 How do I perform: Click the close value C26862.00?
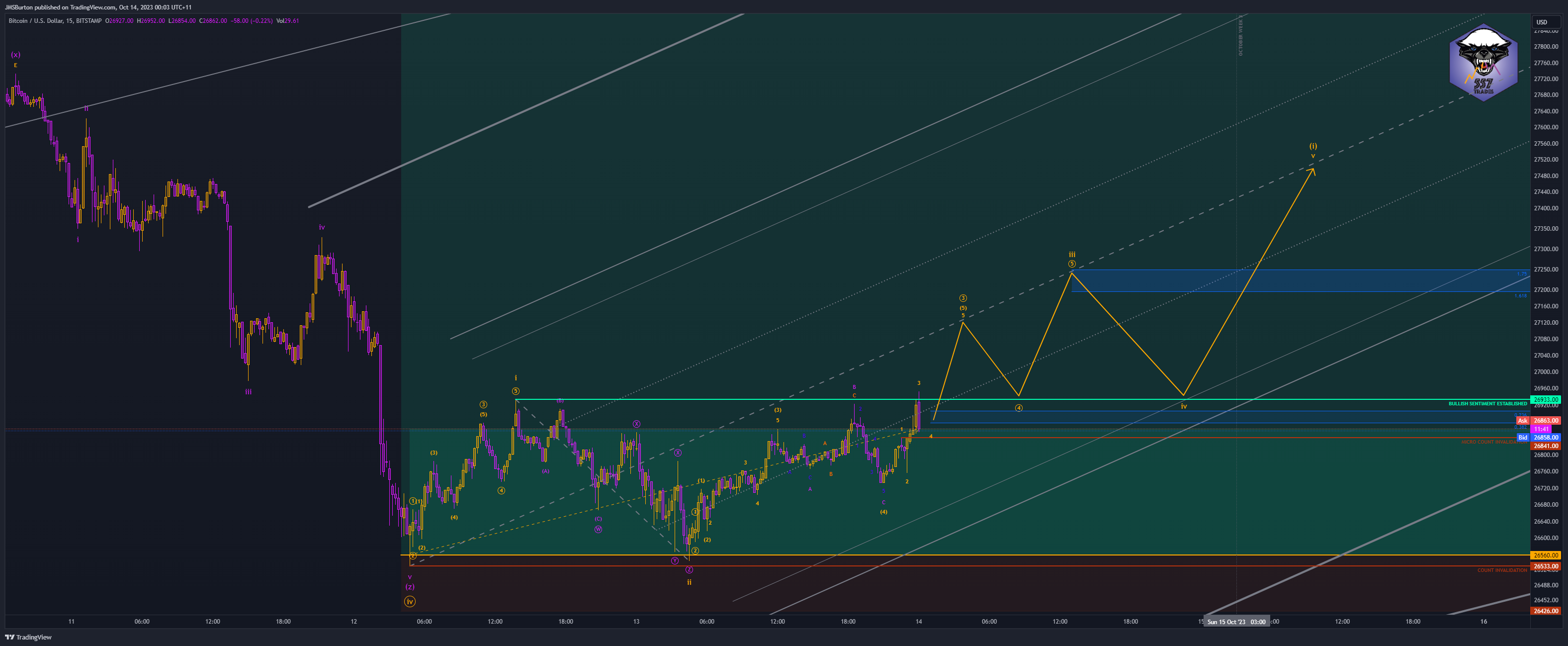click(x=213, y=21)
